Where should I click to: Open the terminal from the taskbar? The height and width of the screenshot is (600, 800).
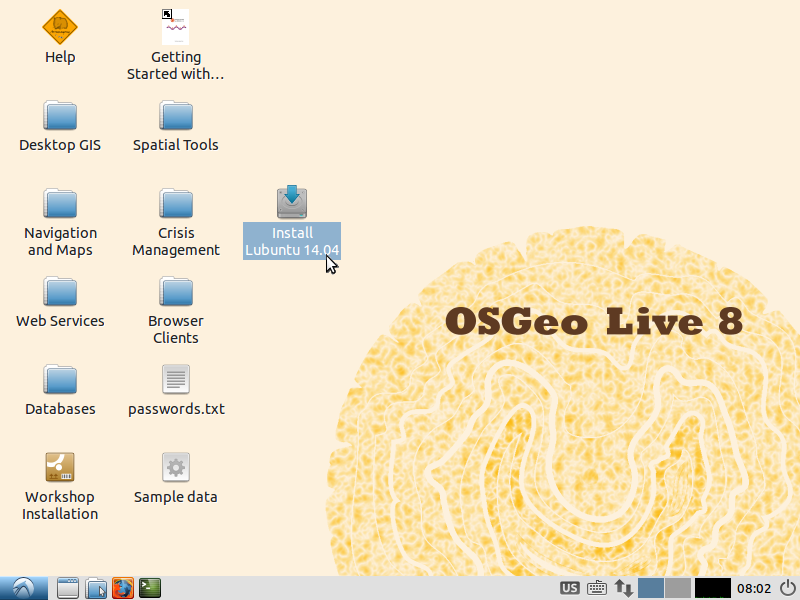point(150,588)
